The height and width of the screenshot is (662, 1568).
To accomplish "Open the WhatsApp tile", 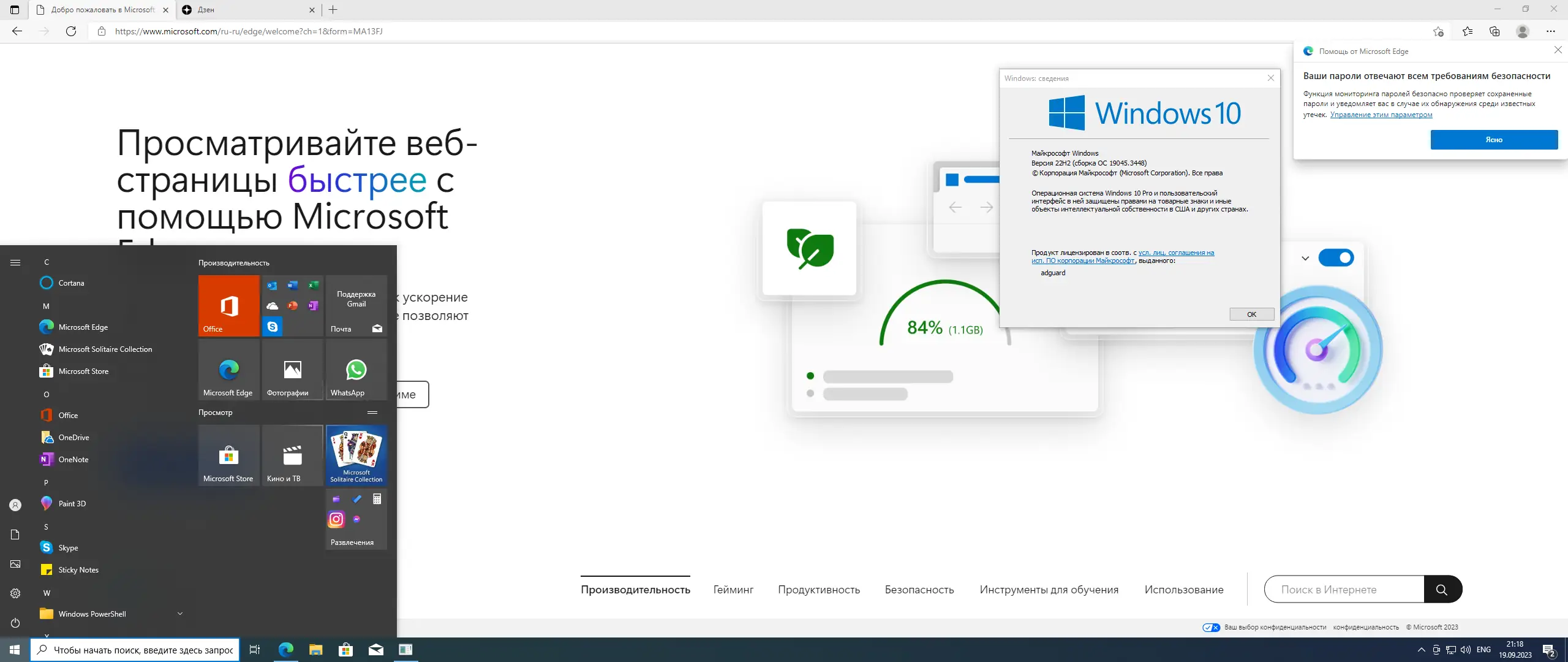I will tap(356, 370).
